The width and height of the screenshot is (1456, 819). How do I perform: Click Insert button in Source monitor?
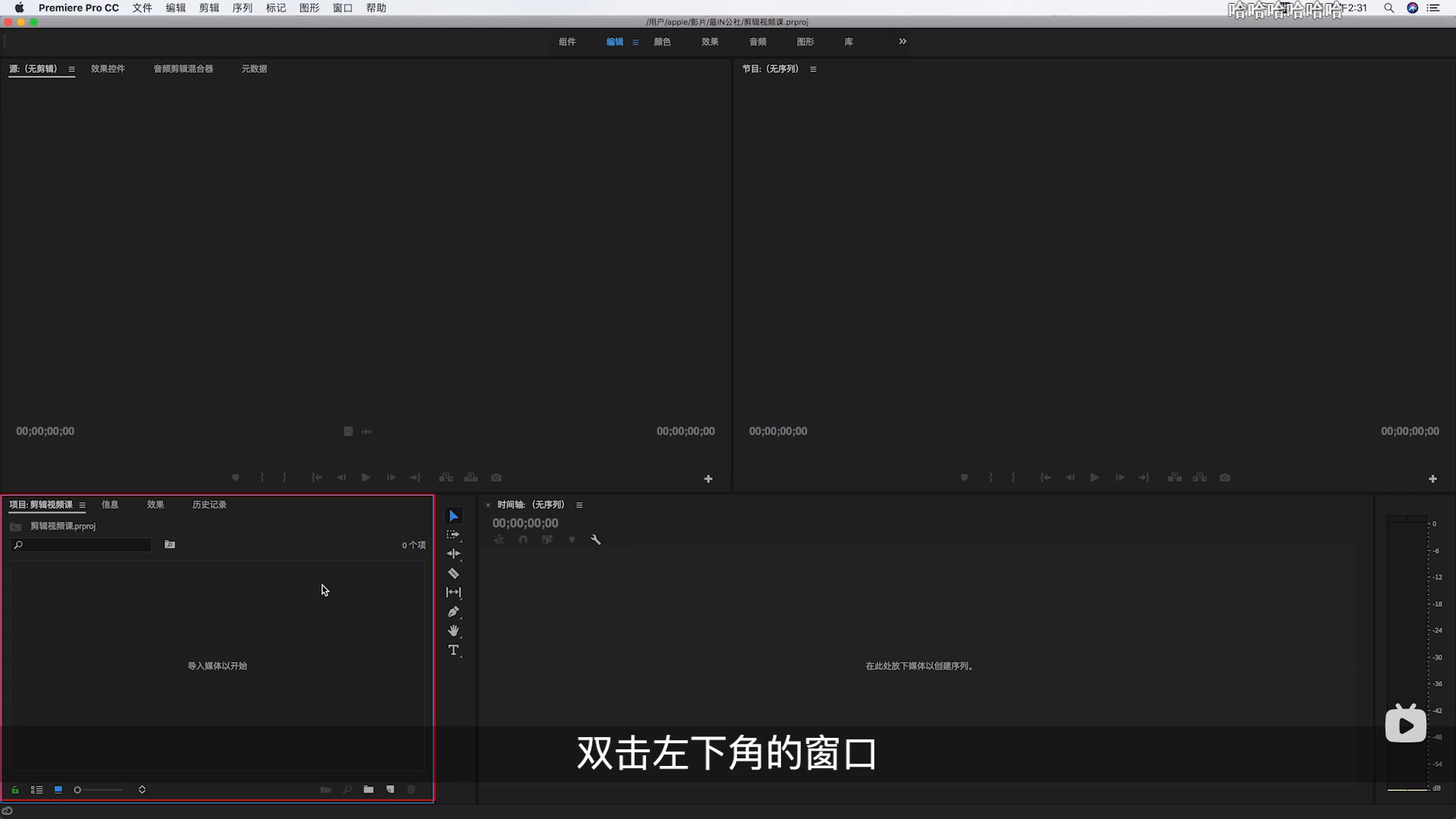[446, 478]
